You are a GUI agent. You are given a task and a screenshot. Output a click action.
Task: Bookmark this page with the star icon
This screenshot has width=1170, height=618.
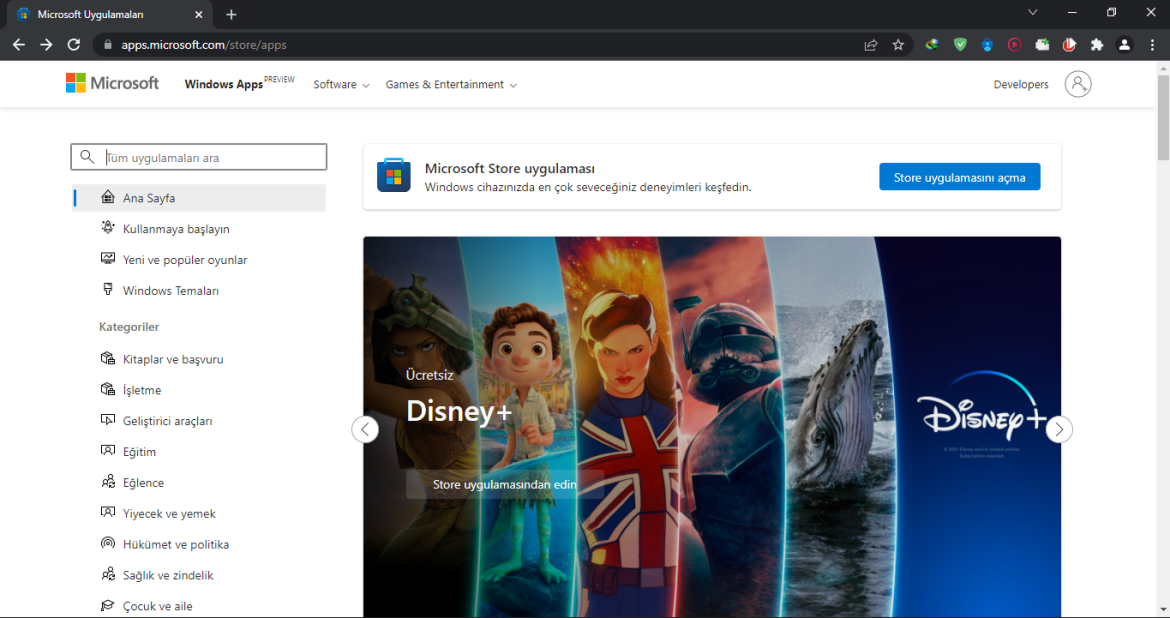point(898,45)
